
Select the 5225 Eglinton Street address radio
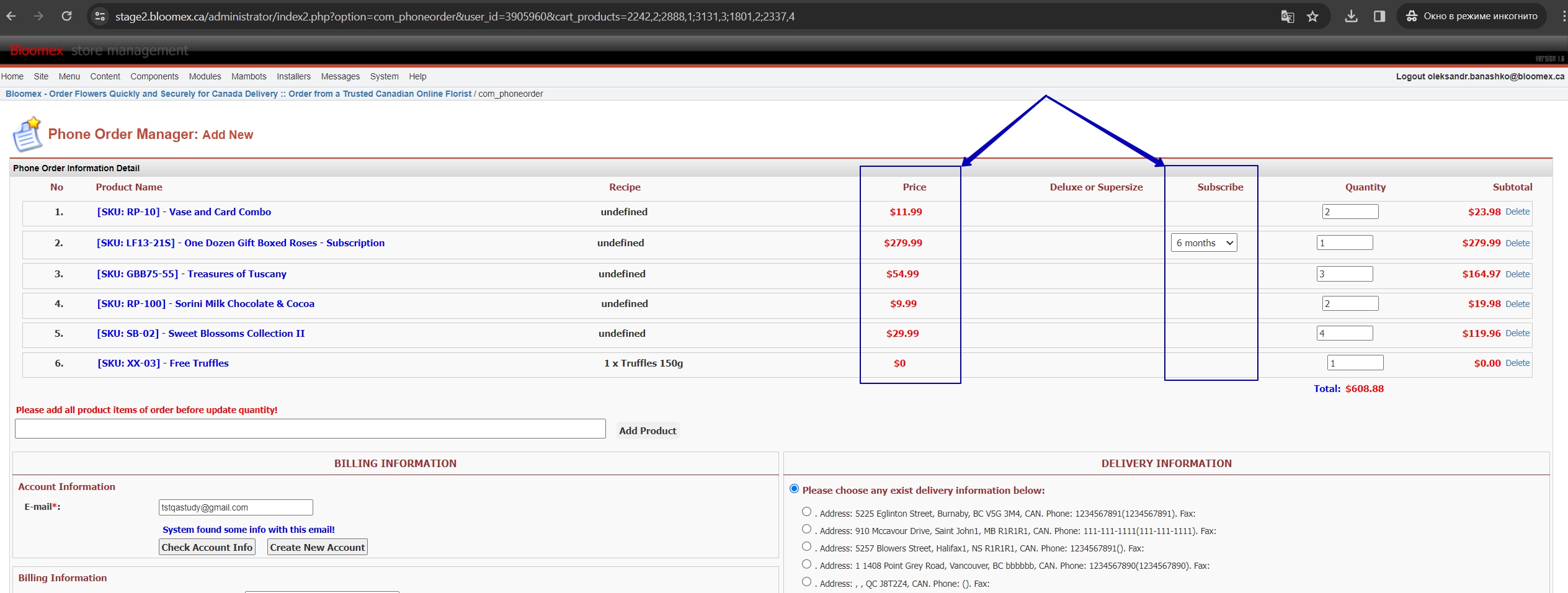(806, 512)
